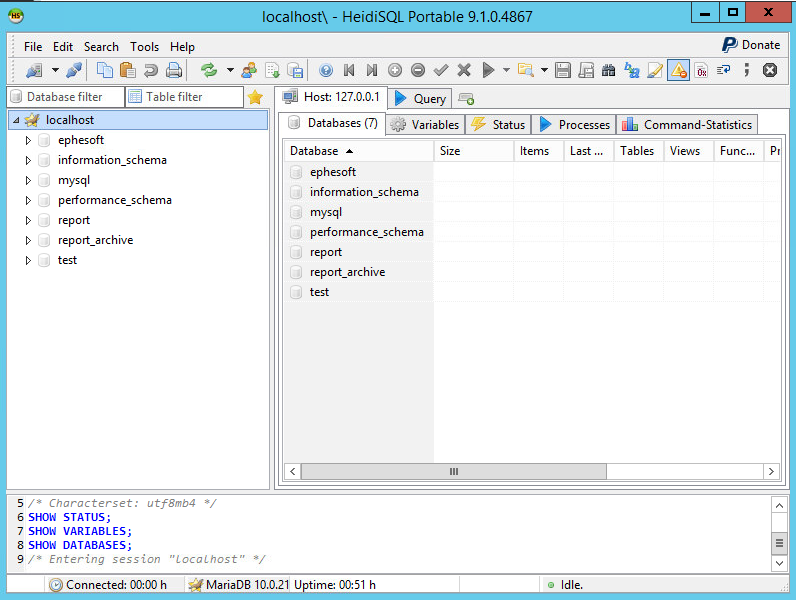The width and height of the screenshot is (796, 600).
Task: Click the Cancel editing X icon
Action: pos(463,70)
